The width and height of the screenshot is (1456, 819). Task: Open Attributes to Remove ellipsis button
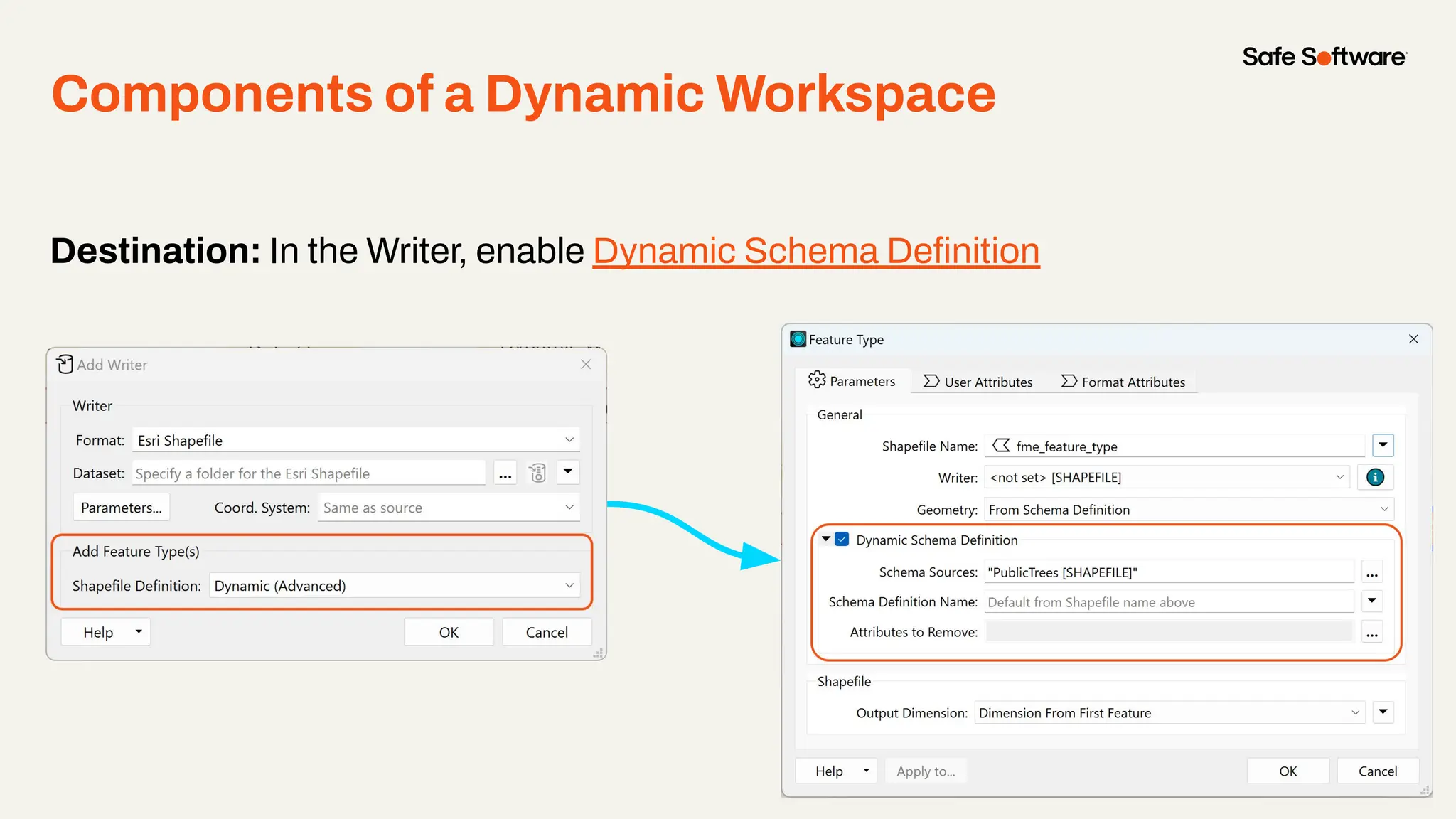(x=1372, y=633)
